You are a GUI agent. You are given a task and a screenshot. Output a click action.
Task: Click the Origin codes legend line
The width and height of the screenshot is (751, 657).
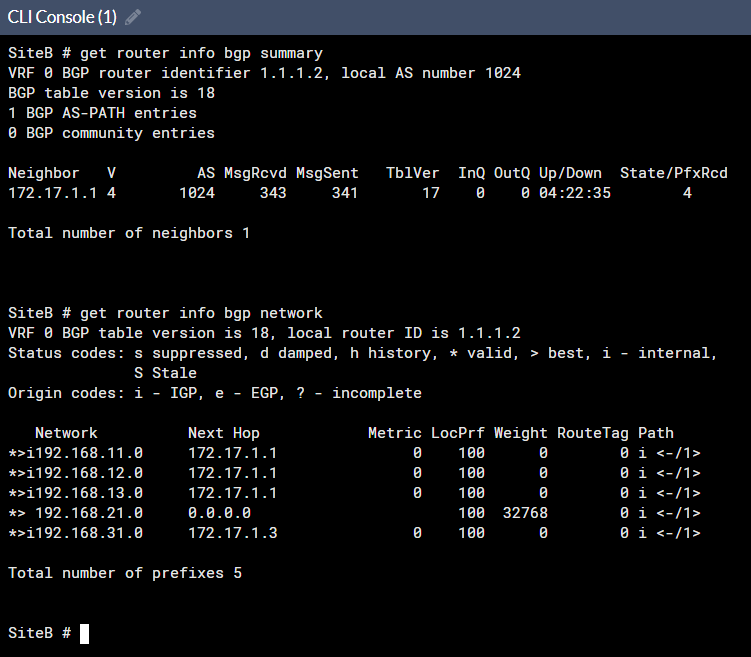[x=215, y=393]
